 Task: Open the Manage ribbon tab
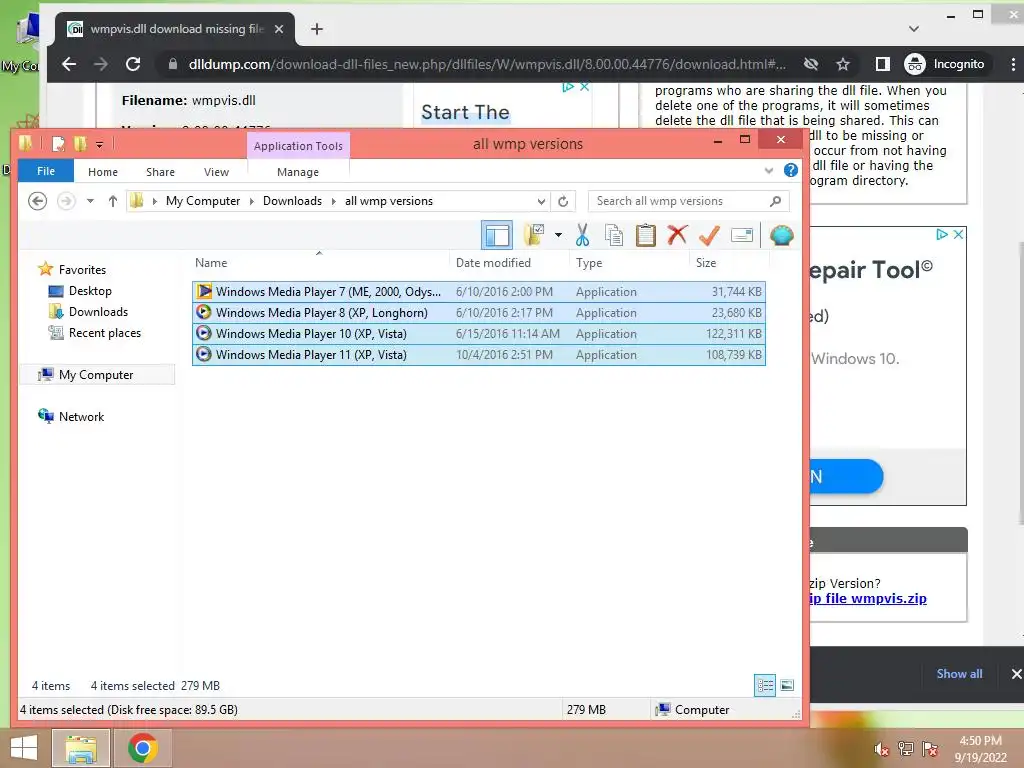coord(298,172)
